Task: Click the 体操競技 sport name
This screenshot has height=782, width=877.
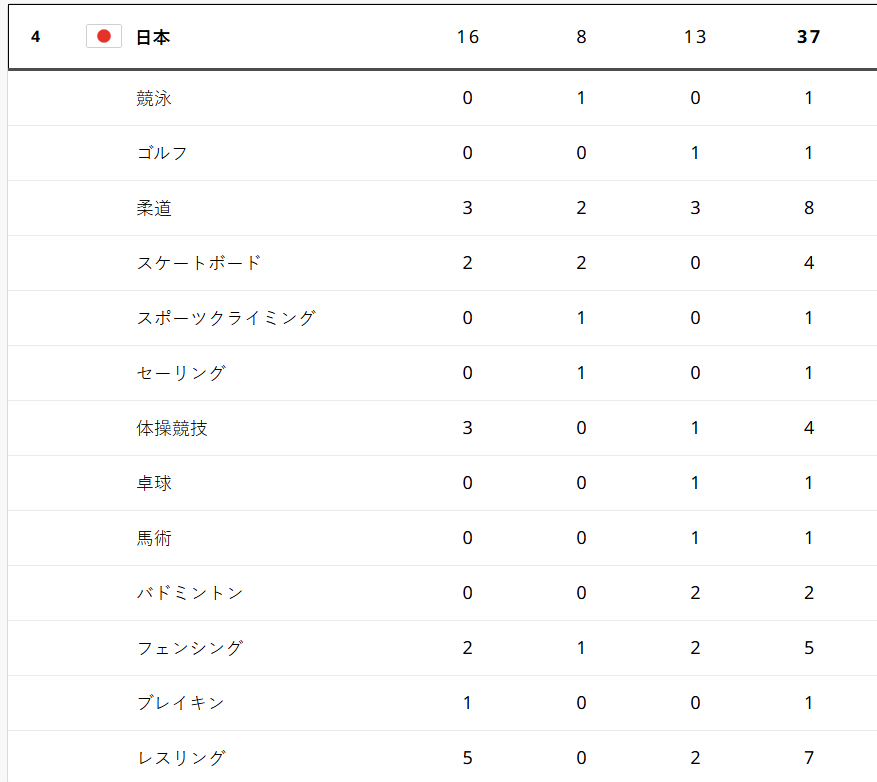Action: [172, 428]
